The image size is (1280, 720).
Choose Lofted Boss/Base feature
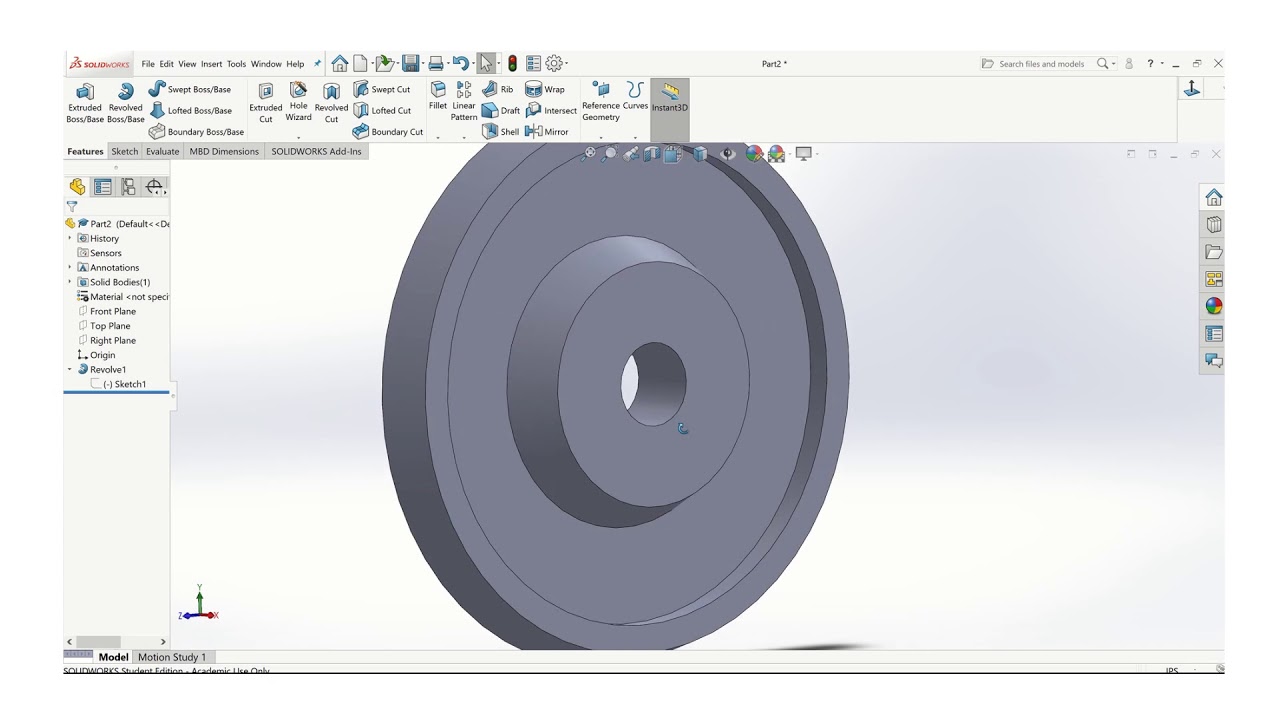point(190,110)
